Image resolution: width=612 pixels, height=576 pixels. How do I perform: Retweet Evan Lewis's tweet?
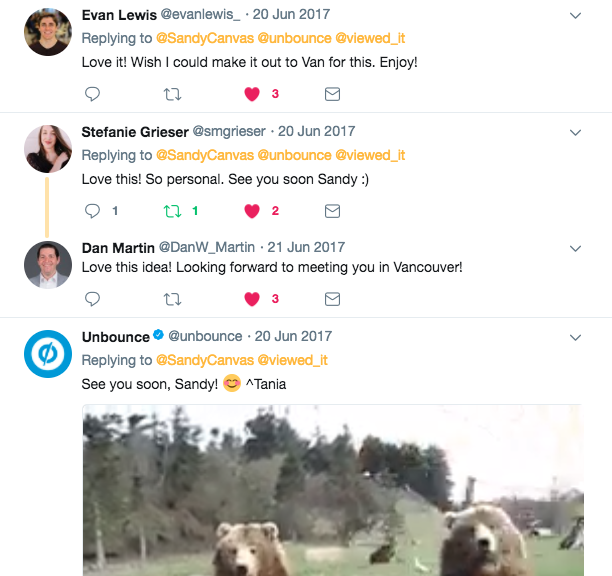pos(172,94)
